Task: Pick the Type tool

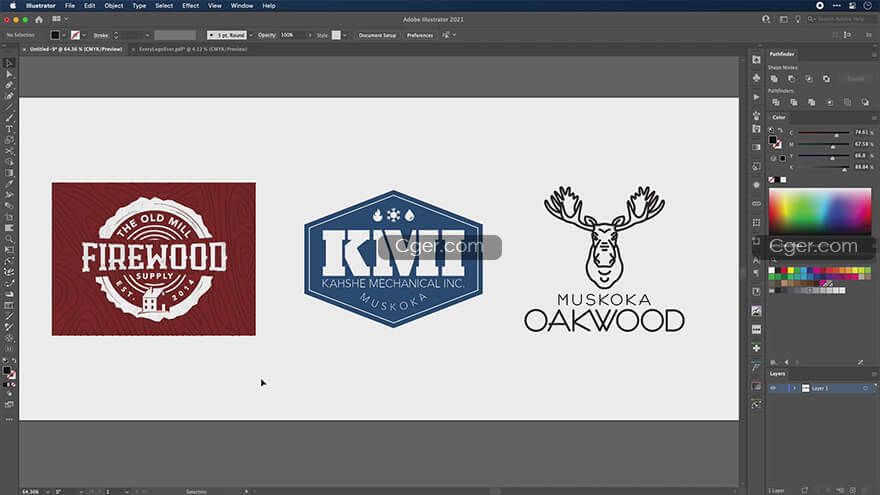Action: [9, 129]
